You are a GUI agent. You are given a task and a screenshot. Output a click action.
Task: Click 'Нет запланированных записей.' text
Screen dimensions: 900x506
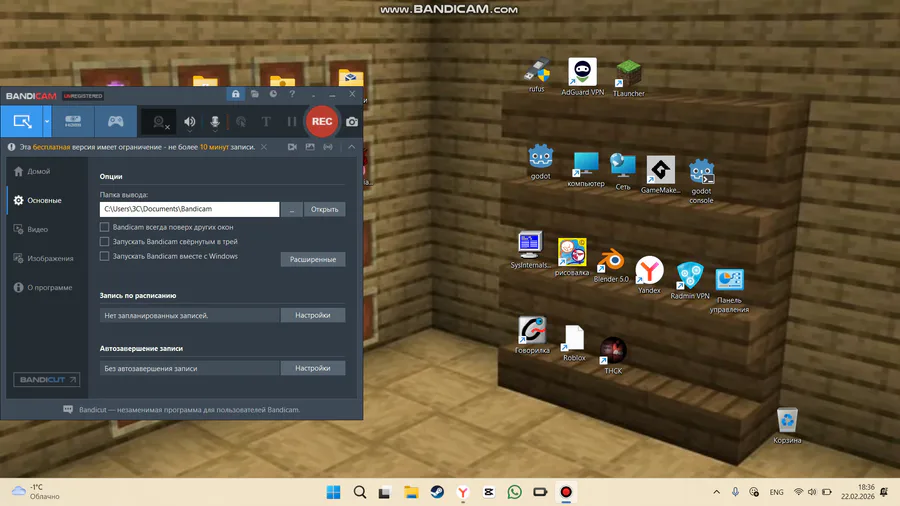tap(156, 316)
